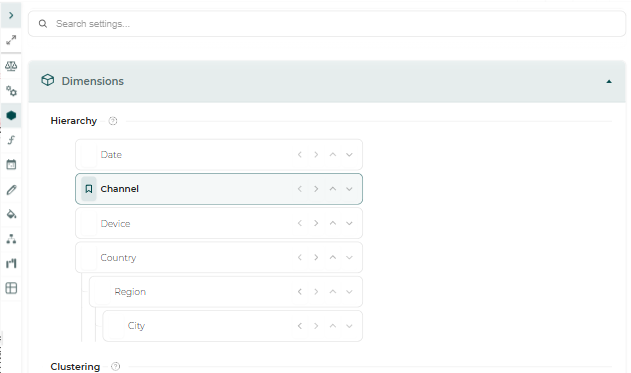Open the balance scales sidebar icon
Screen dimensions: 631x373
pos(11,66)
